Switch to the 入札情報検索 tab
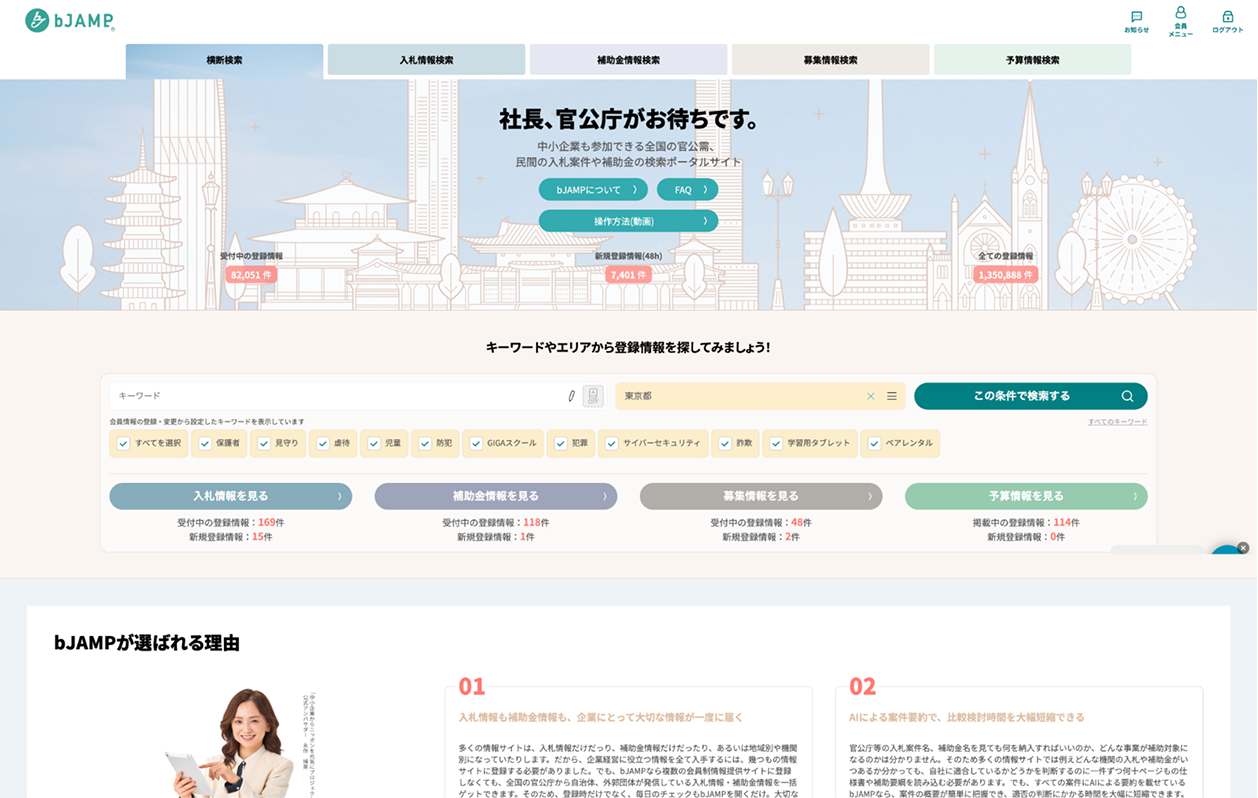1258x798 pixels. coord(426,60)
